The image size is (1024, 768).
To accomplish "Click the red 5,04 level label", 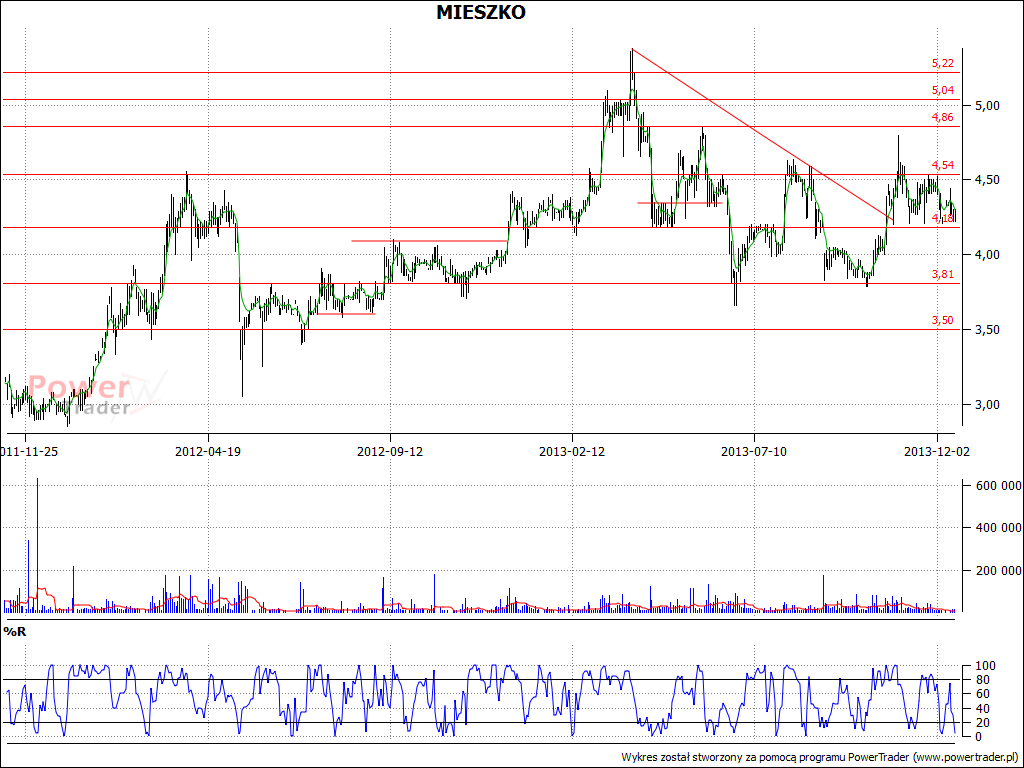I will (942, 90).
